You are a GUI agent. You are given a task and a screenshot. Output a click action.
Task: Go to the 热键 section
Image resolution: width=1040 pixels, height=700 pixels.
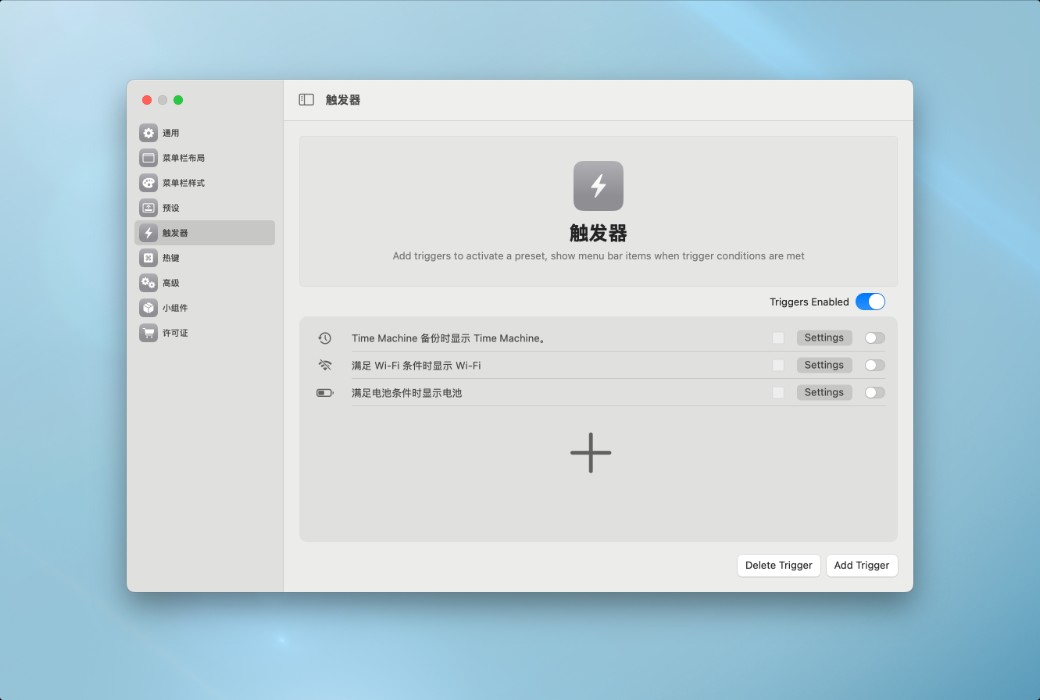[205, 257]
